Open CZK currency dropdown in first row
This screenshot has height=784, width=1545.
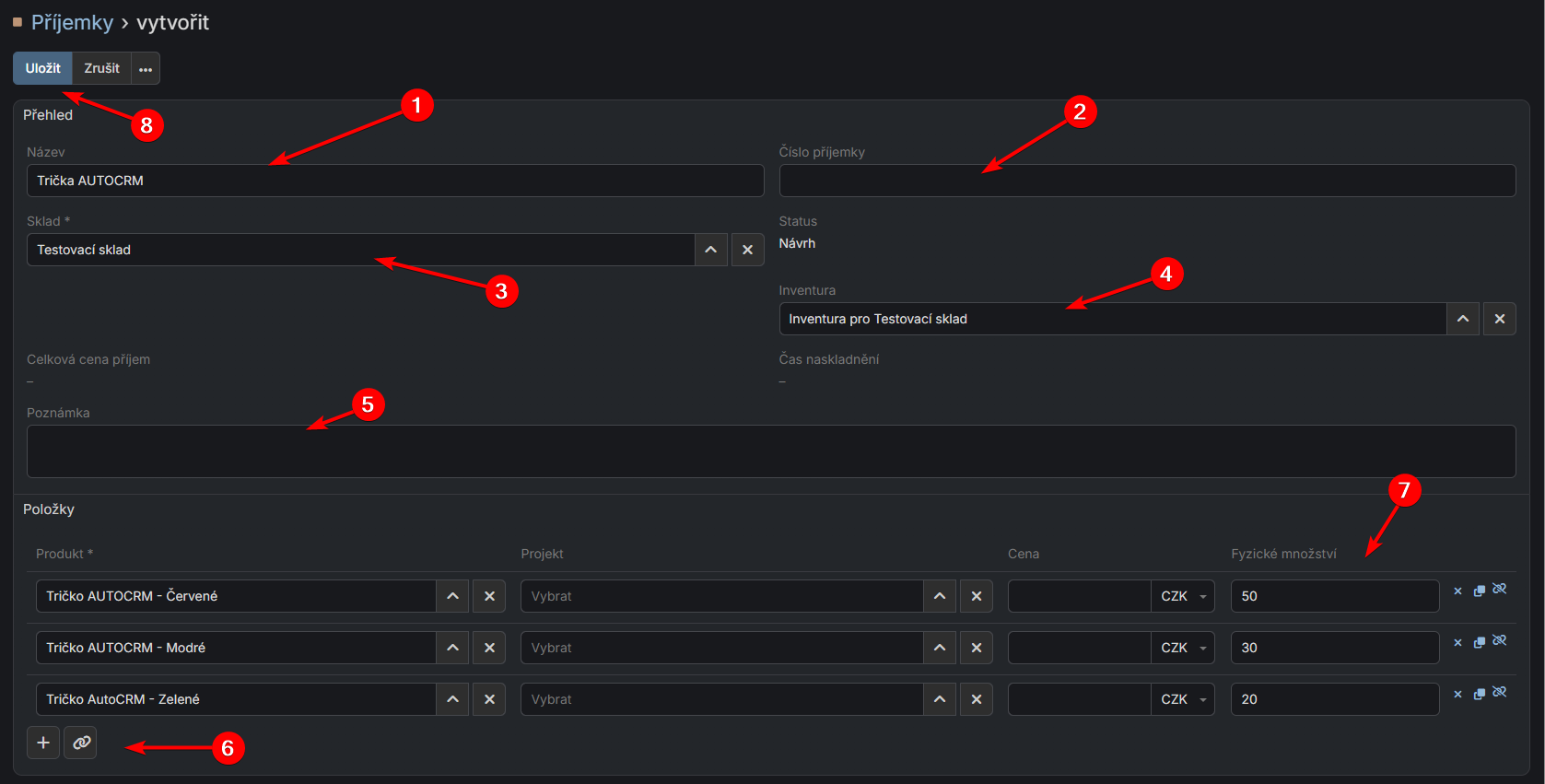tap(1183, 596)
